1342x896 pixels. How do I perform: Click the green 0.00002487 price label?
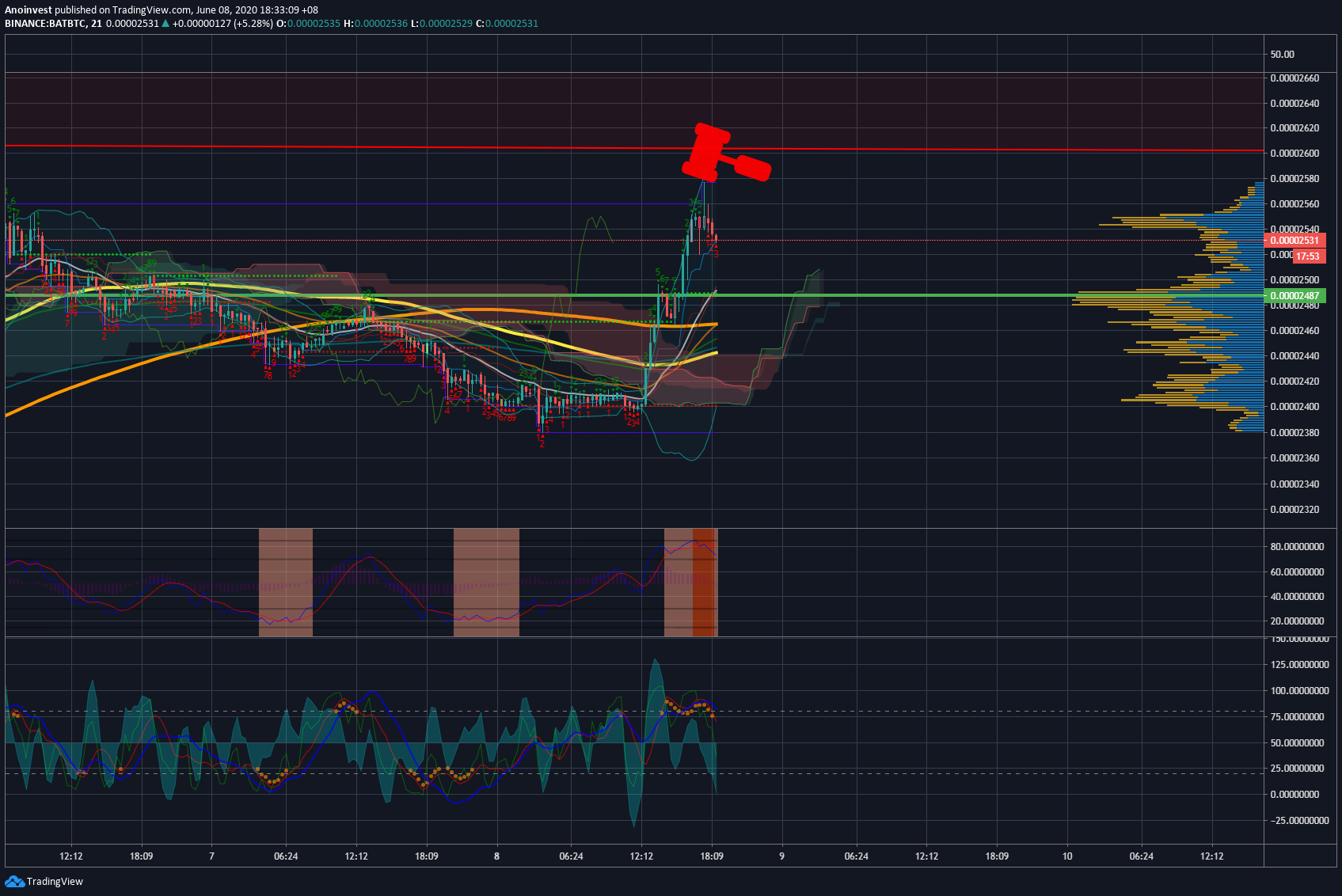1294,296
